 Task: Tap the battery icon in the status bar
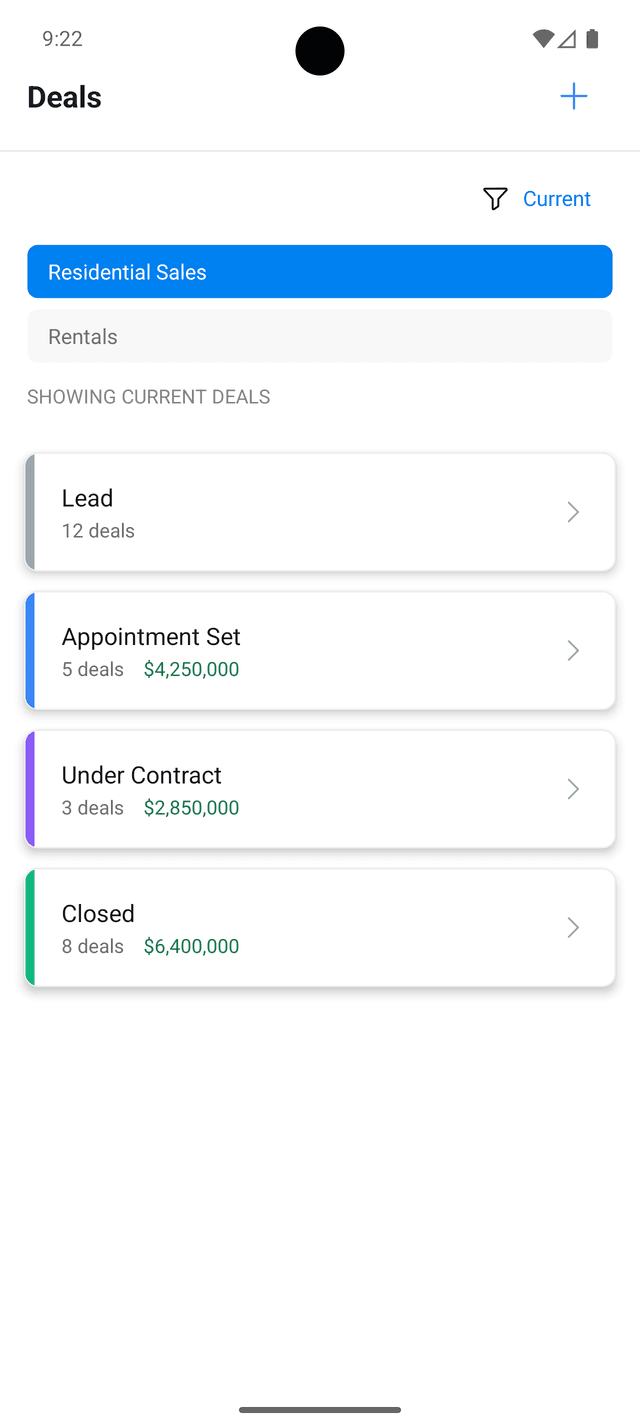click(x=591, y=38)
